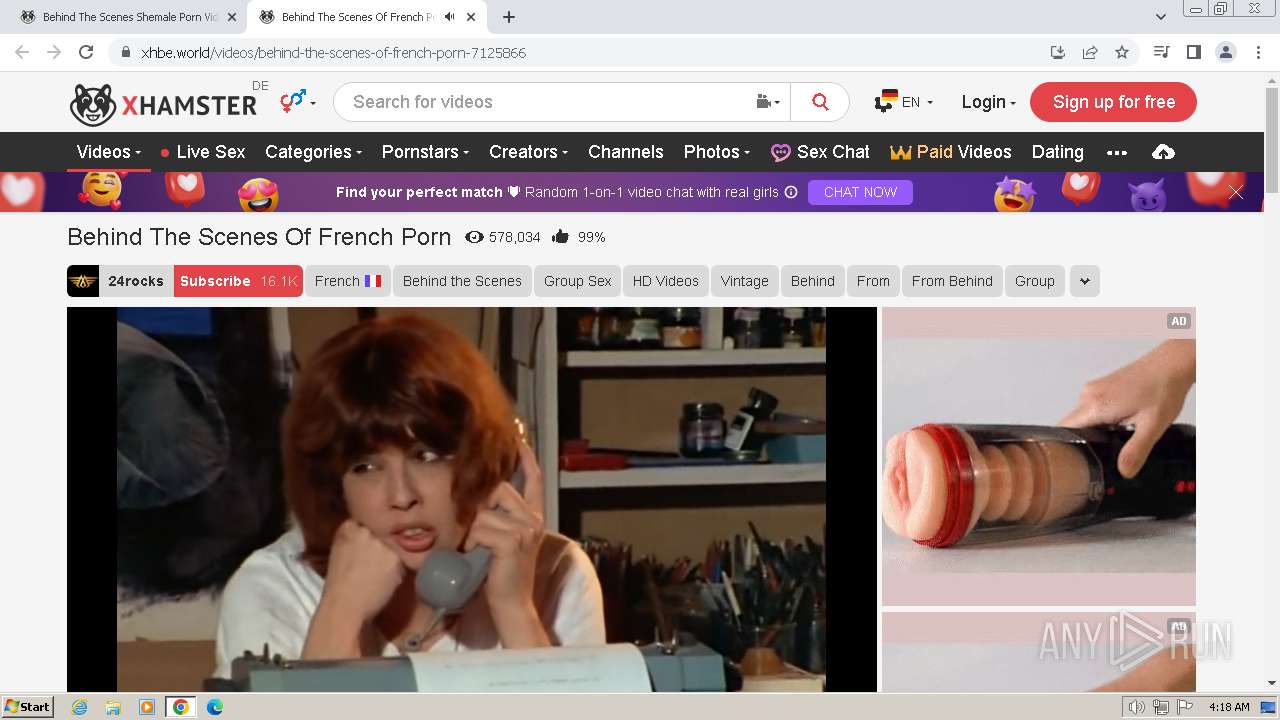Close the promo banner with X
The height and width of the screenshot is (720, 1280).
[x=1236, y=192]
